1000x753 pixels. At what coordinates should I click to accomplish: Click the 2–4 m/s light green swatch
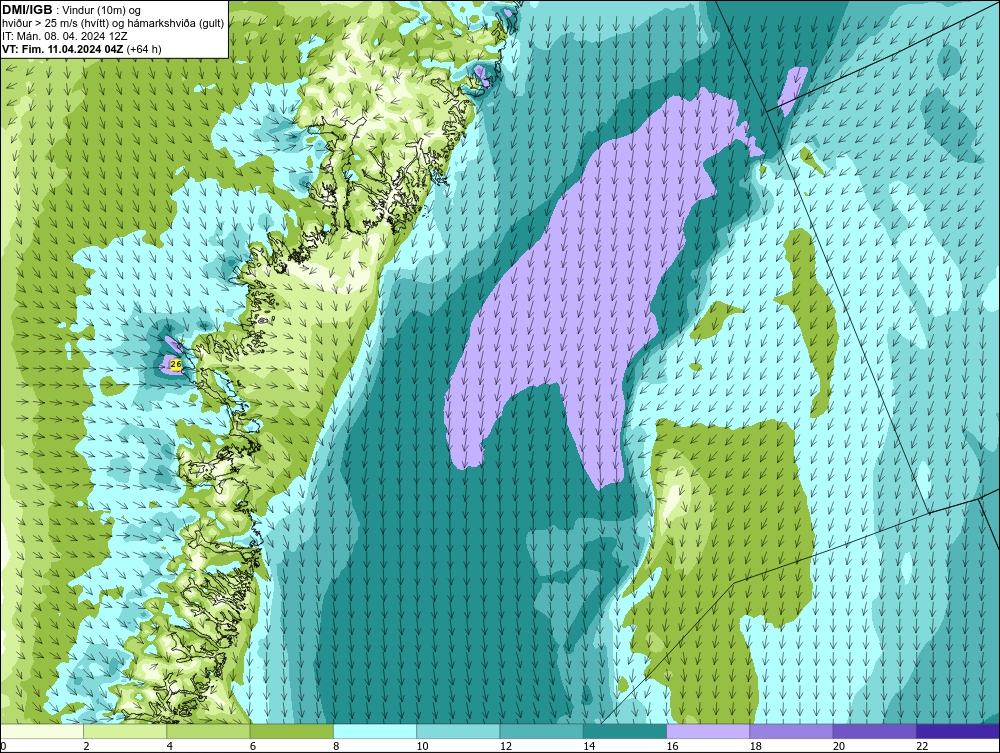pyautogui.click(x=125, y=731)
